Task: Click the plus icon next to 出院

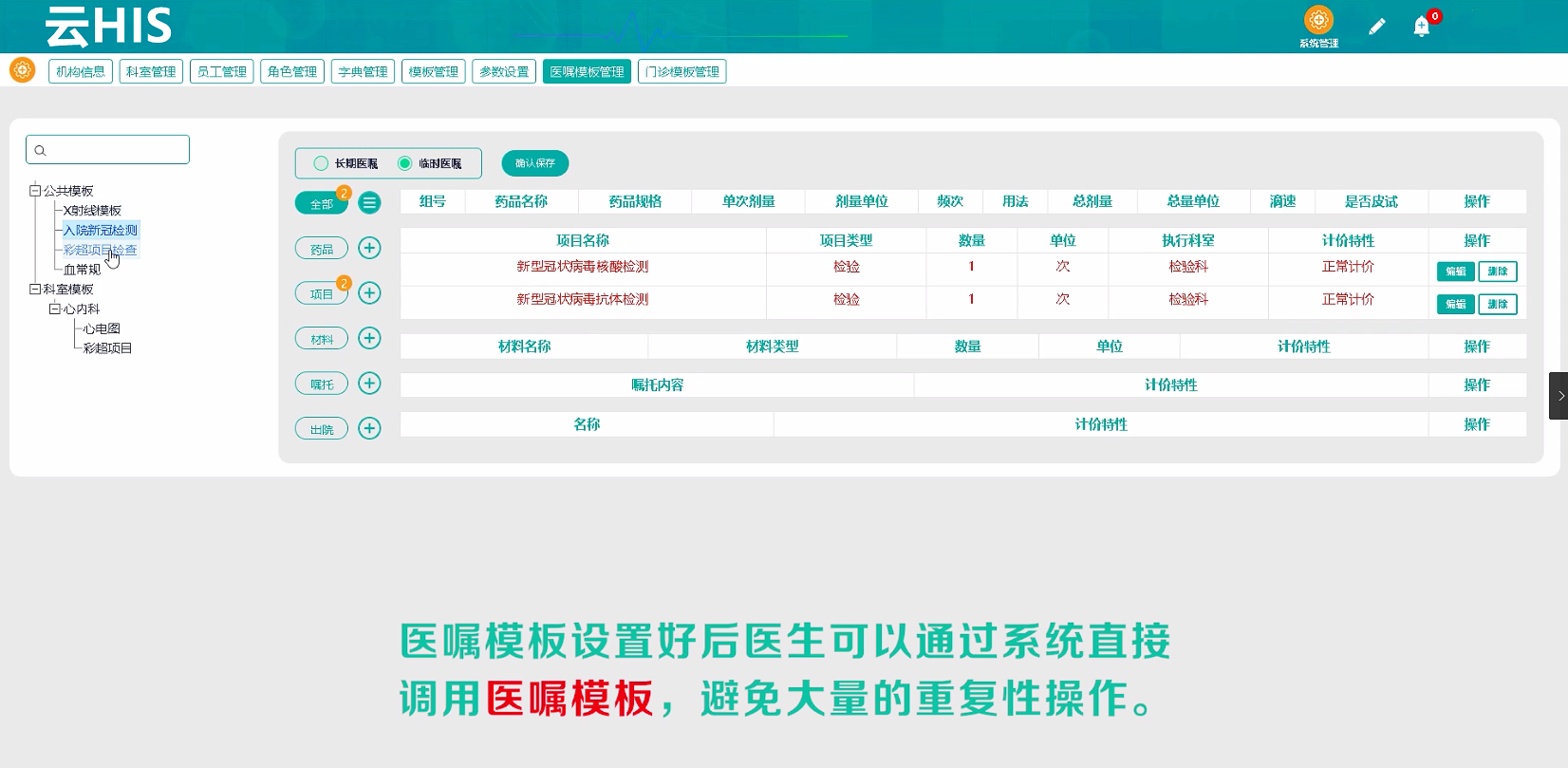Action: click(369, 428)
